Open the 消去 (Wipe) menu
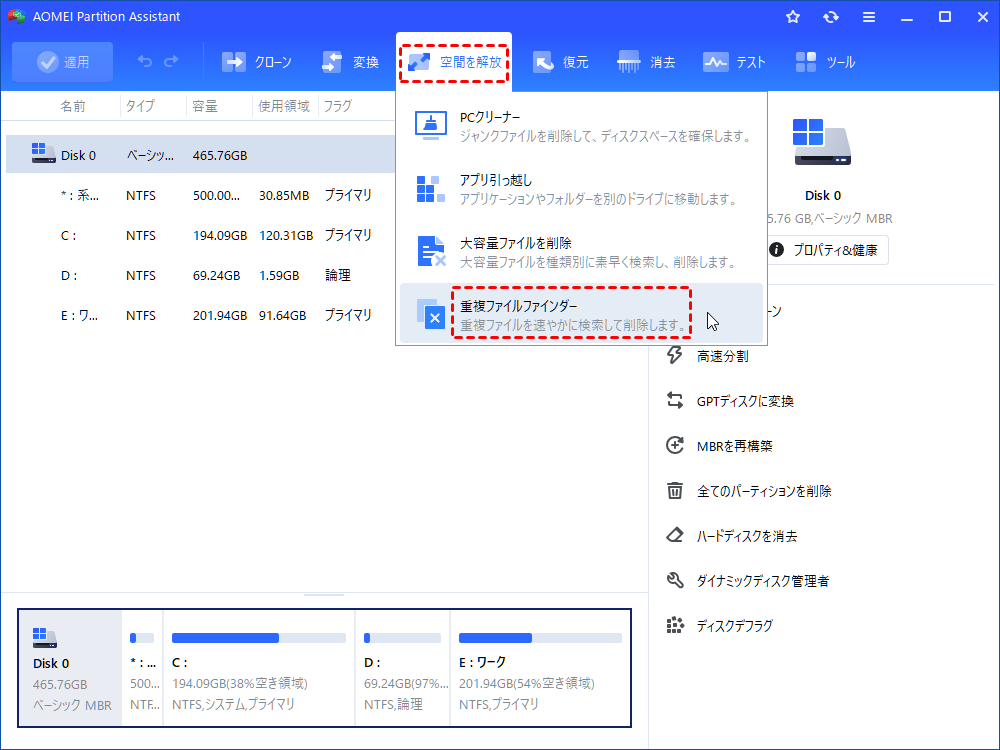1000x750 pixels. (646, 62)
